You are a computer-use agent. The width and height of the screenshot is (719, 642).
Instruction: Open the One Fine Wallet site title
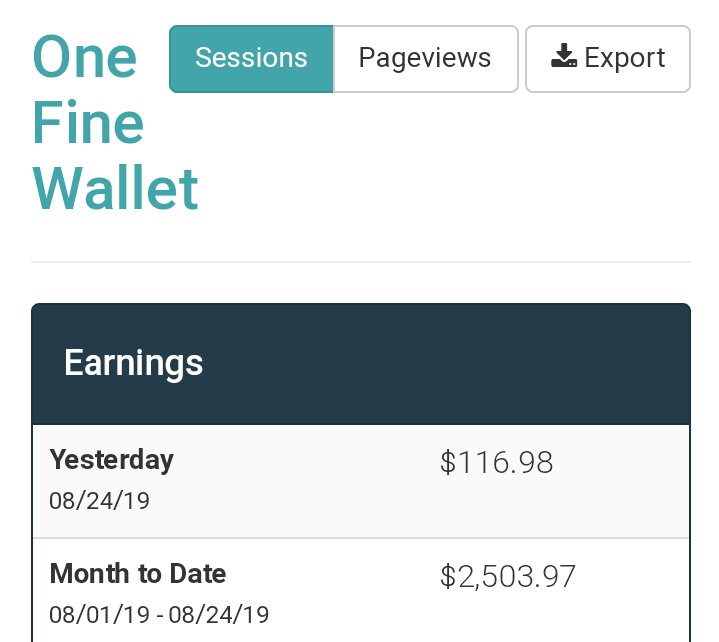click(x=115, y=122)
